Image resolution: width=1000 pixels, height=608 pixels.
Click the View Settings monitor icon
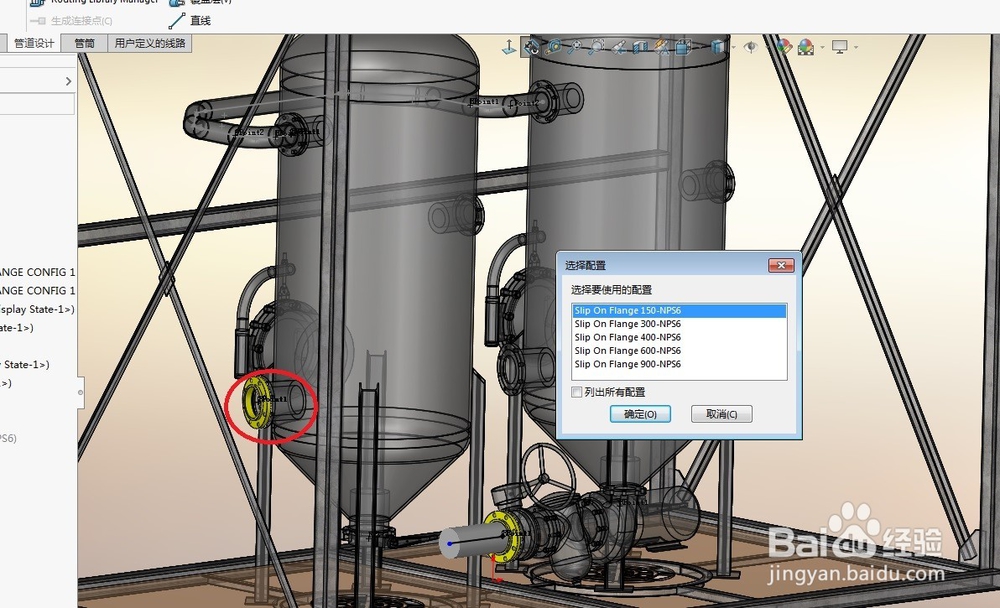[x=839, y=47]
